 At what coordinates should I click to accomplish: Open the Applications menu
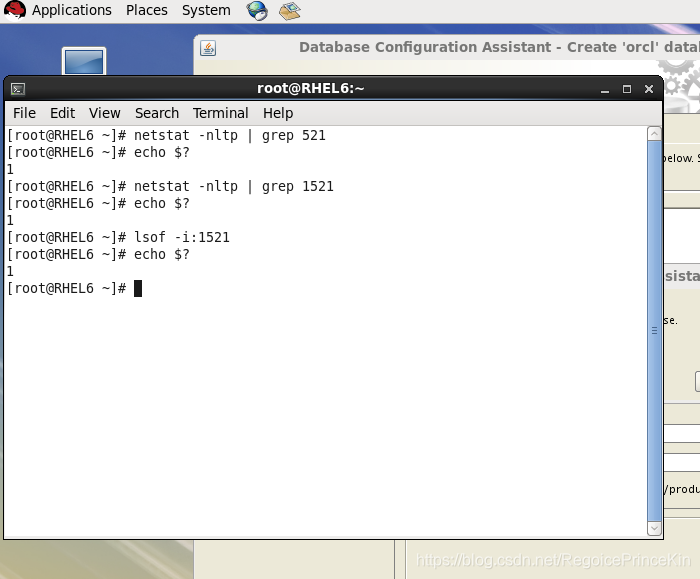click(71, 10)
